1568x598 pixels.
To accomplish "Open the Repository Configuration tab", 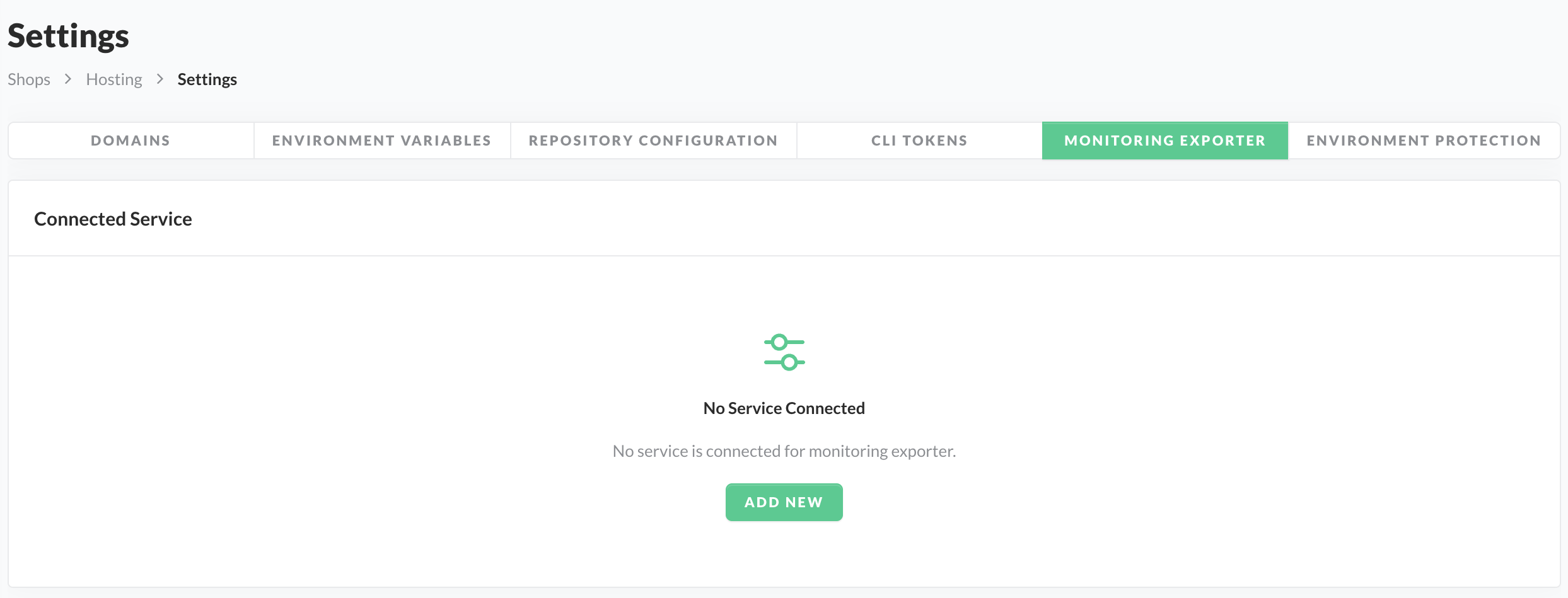I will coord(653,141).
